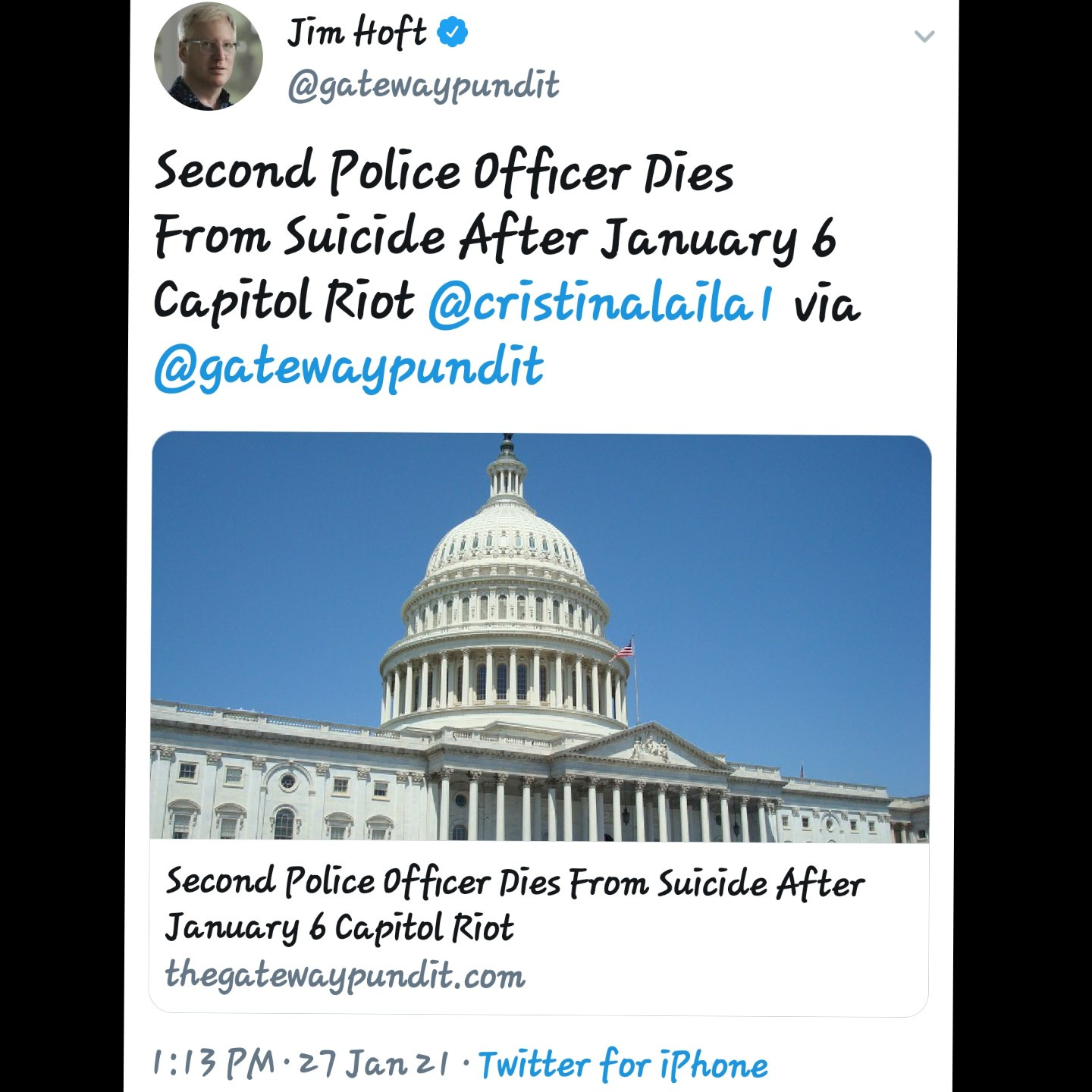Image resolution: width=1092 pixels, height=1092 pixels.
Task: Select the gray @gatewaypundit handle under name
Action: [423, 85]
